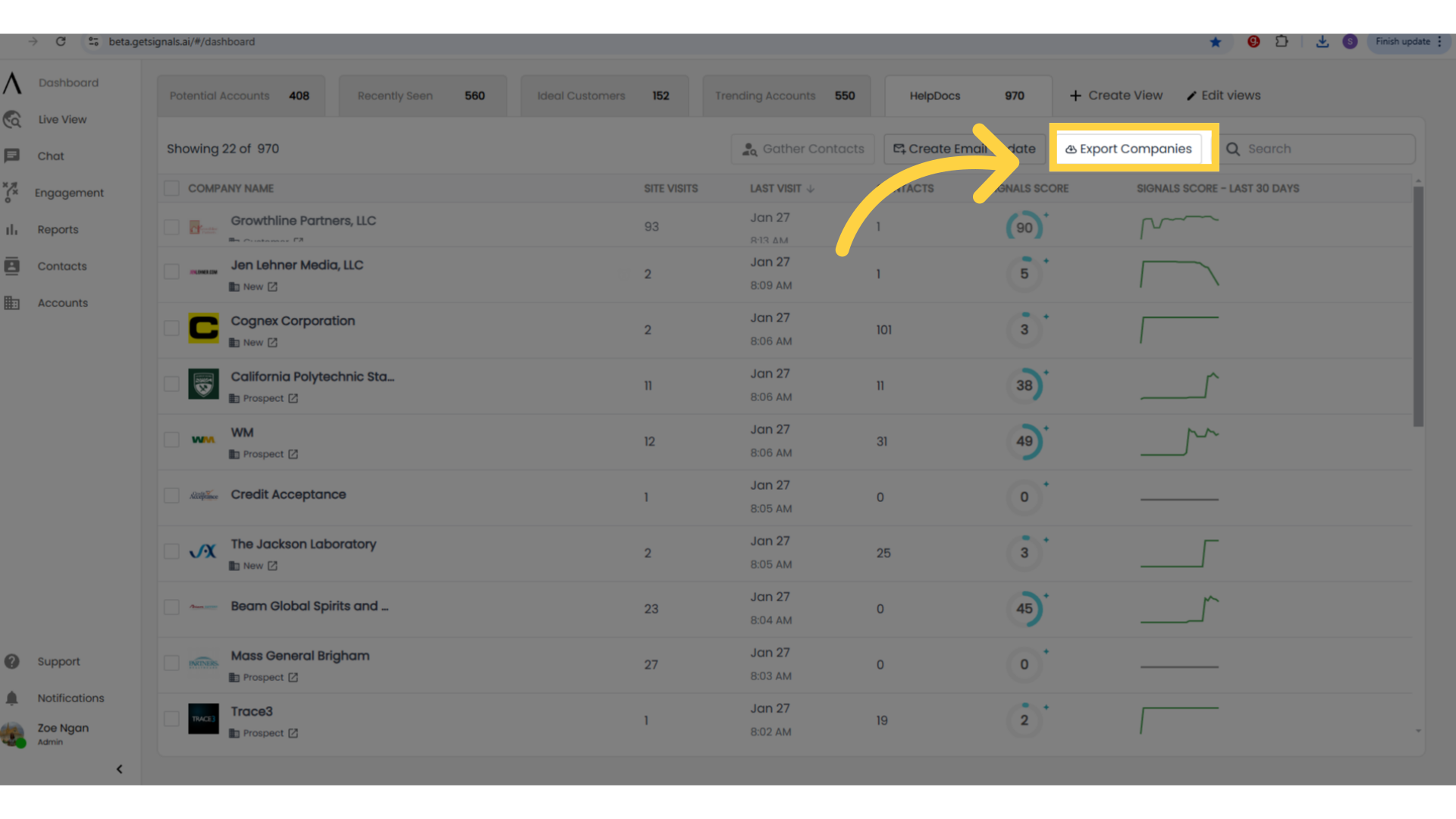The height and width of the screenshot is (819, 1456).
Task: Open Mass General Brigham external link icon
Action: 293,677
